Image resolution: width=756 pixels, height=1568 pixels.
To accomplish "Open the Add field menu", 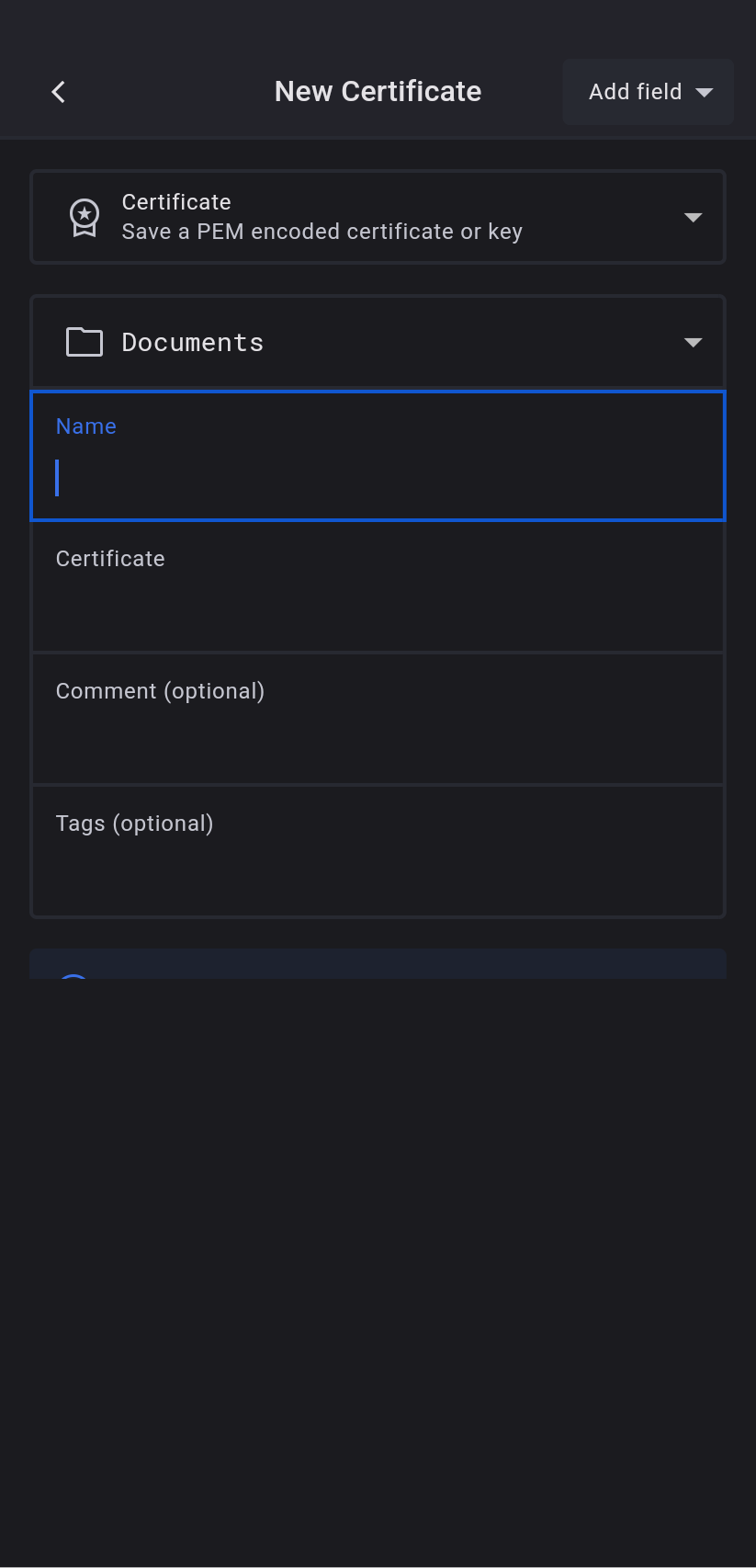I will (x=636, y=92).
